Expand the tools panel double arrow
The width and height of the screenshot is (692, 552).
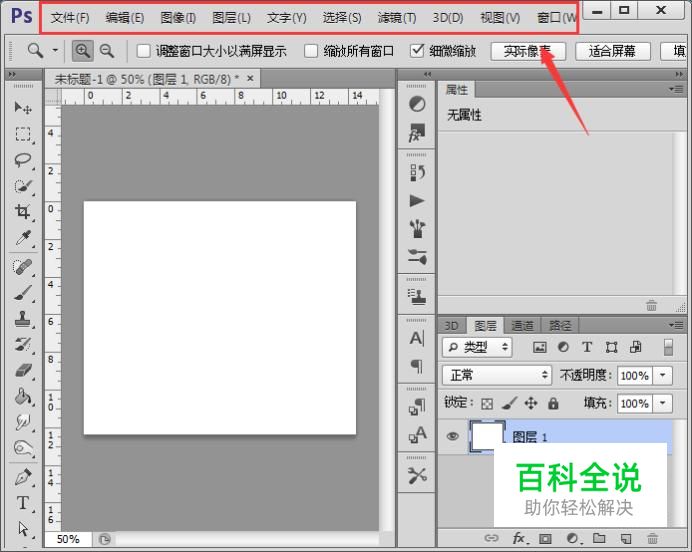pyautogui.click(x=11, y=74)
